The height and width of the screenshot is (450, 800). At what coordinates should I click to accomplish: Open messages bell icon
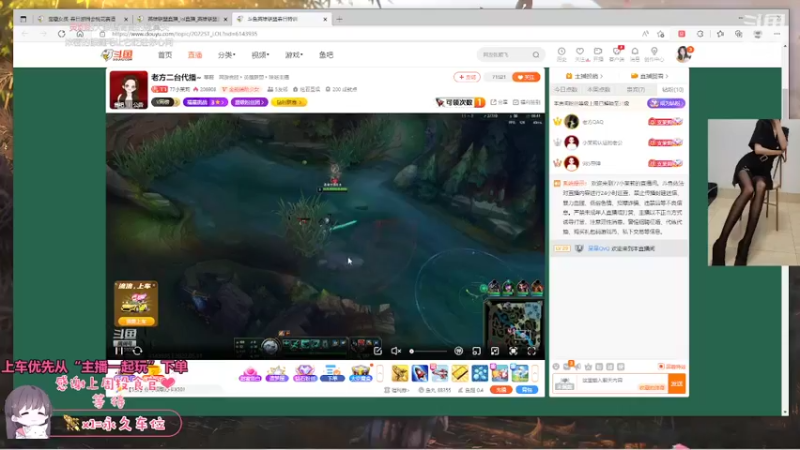pos(635,53)
